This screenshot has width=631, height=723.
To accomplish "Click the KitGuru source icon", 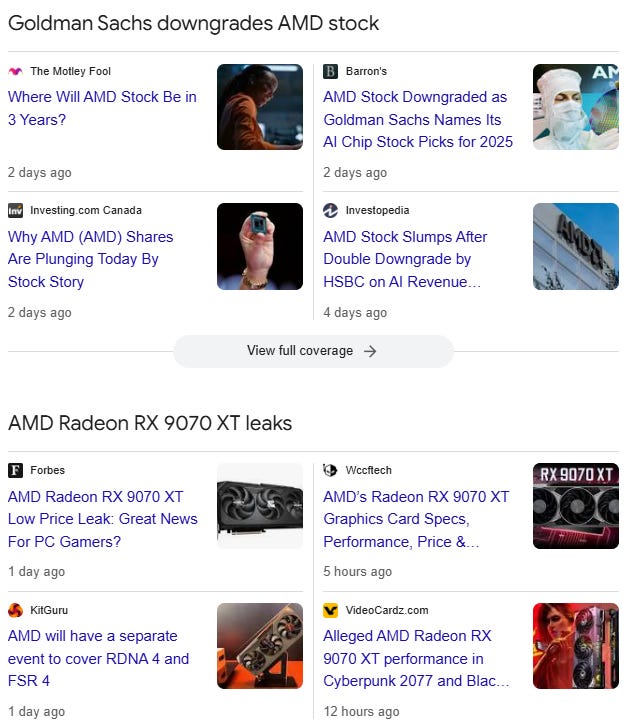I will (x=15, y=610).
